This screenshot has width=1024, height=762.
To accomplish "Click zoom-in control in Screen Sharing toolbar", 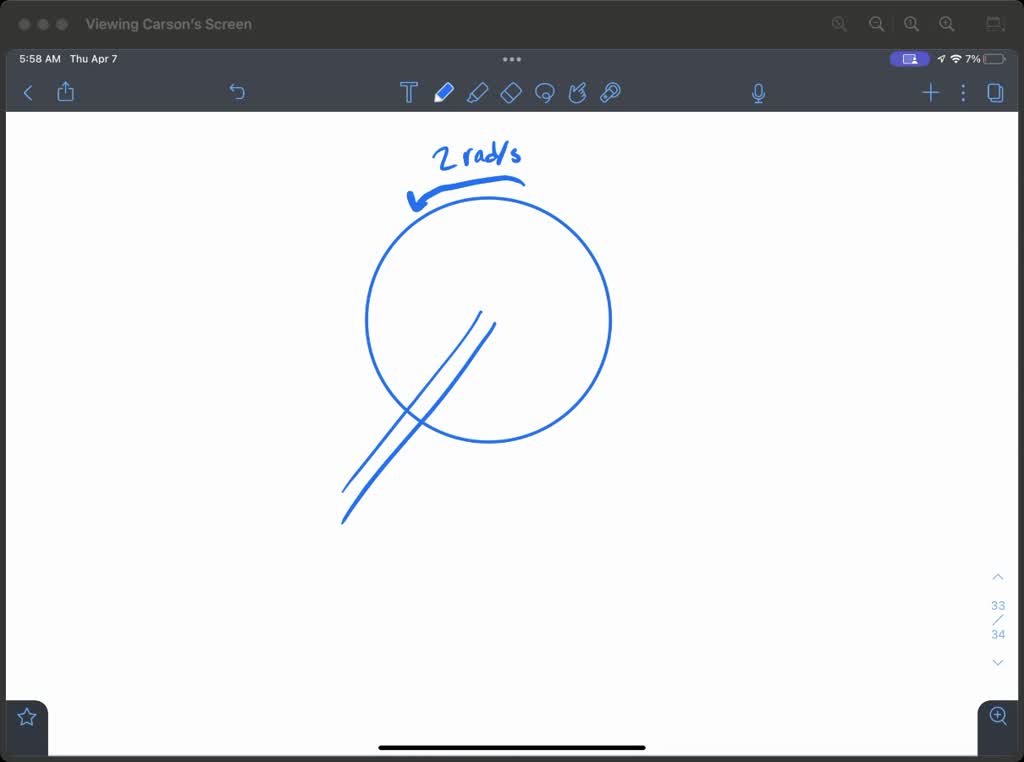I will pos(947,23).
